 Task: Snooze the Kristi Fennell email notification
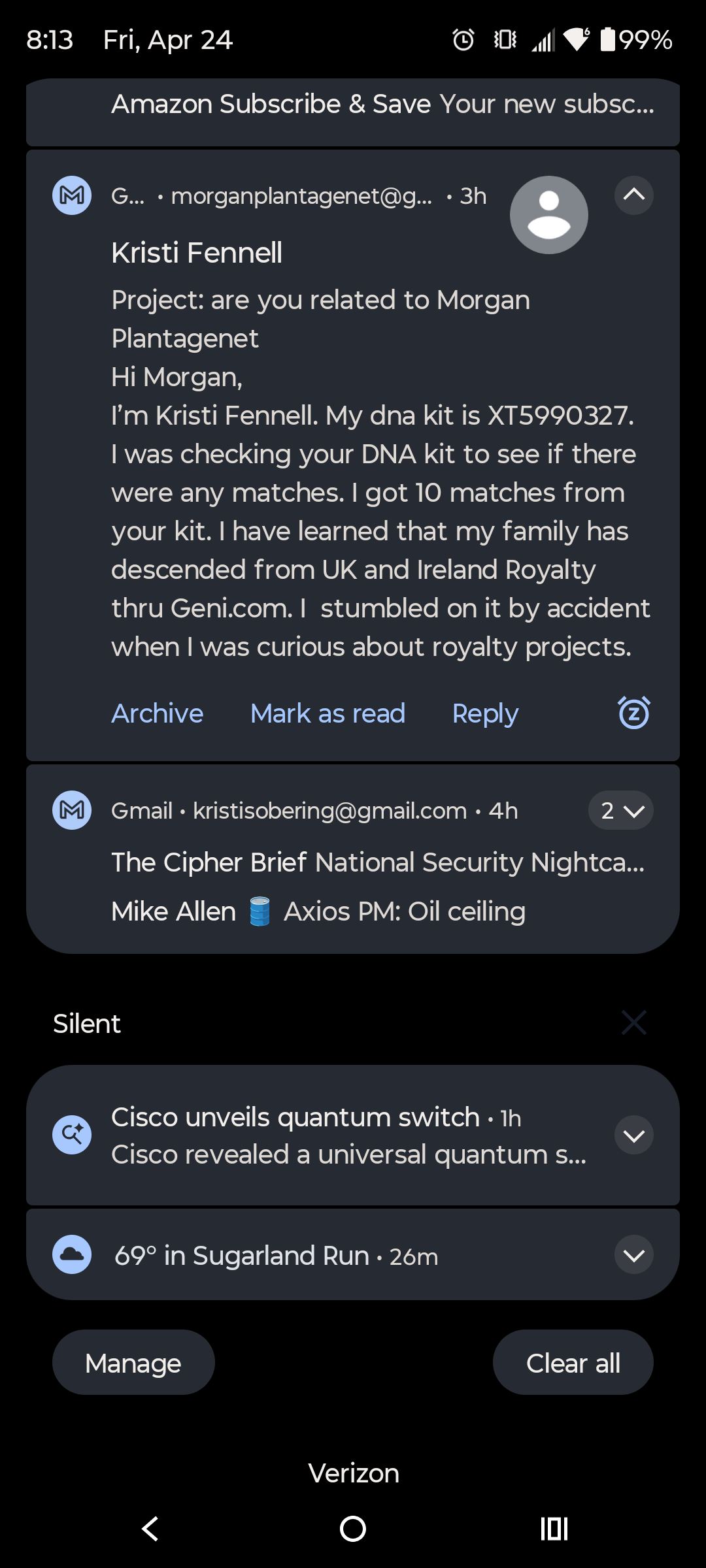click(632, 713)
